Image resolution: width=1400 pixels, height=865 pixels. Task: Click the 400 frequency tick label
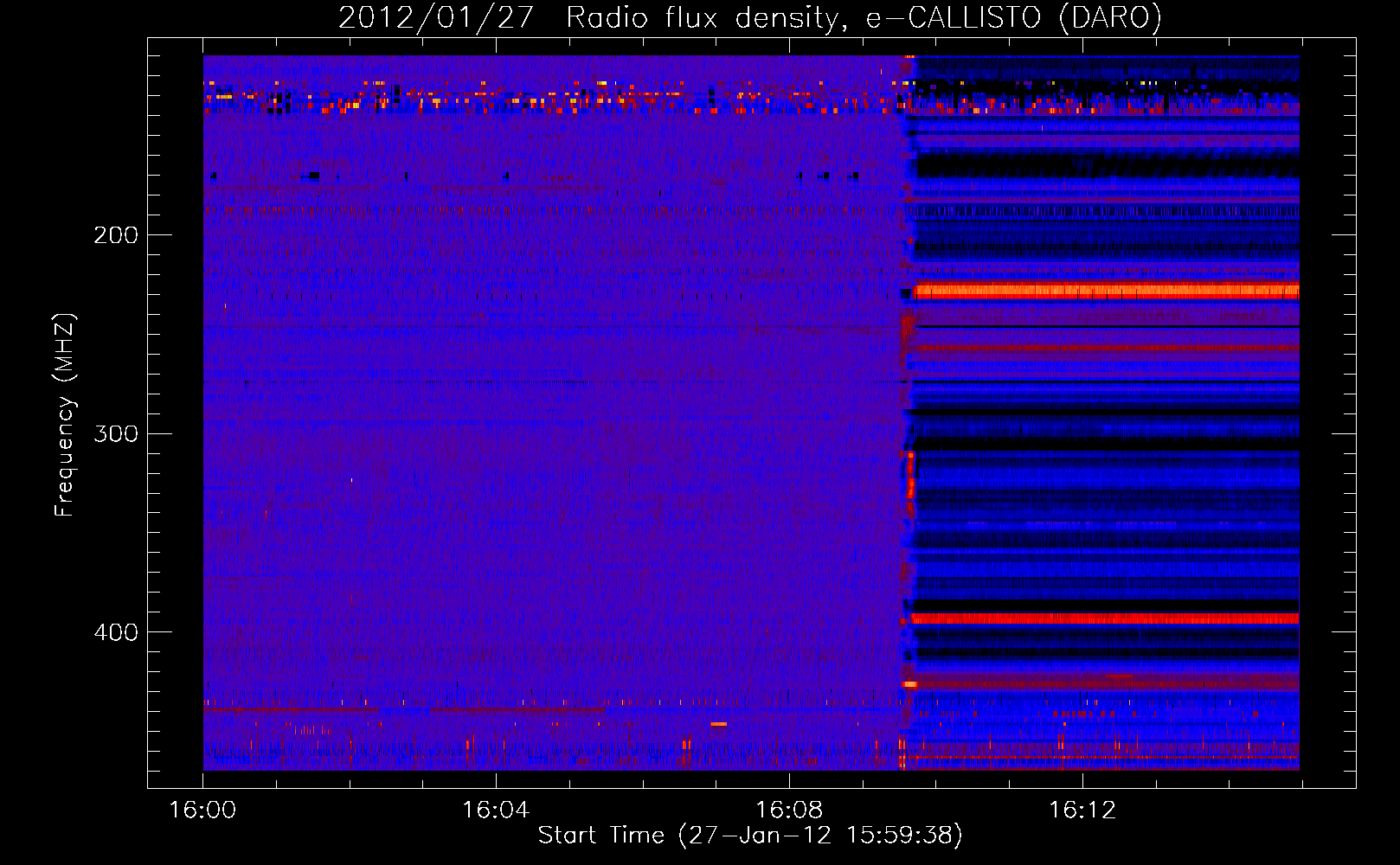116,632
